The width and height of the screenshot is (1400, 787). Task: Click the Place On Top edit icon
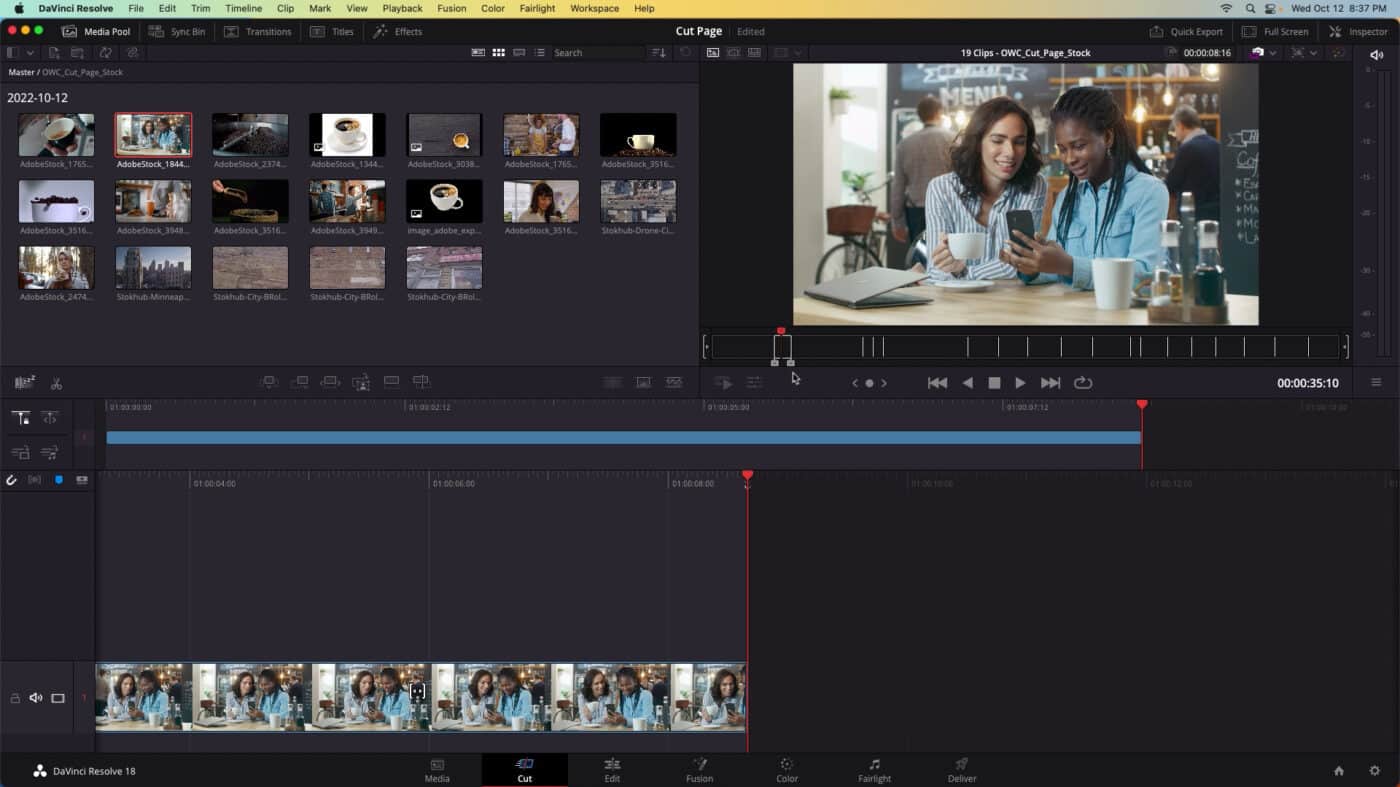click(x=391, y=381)
